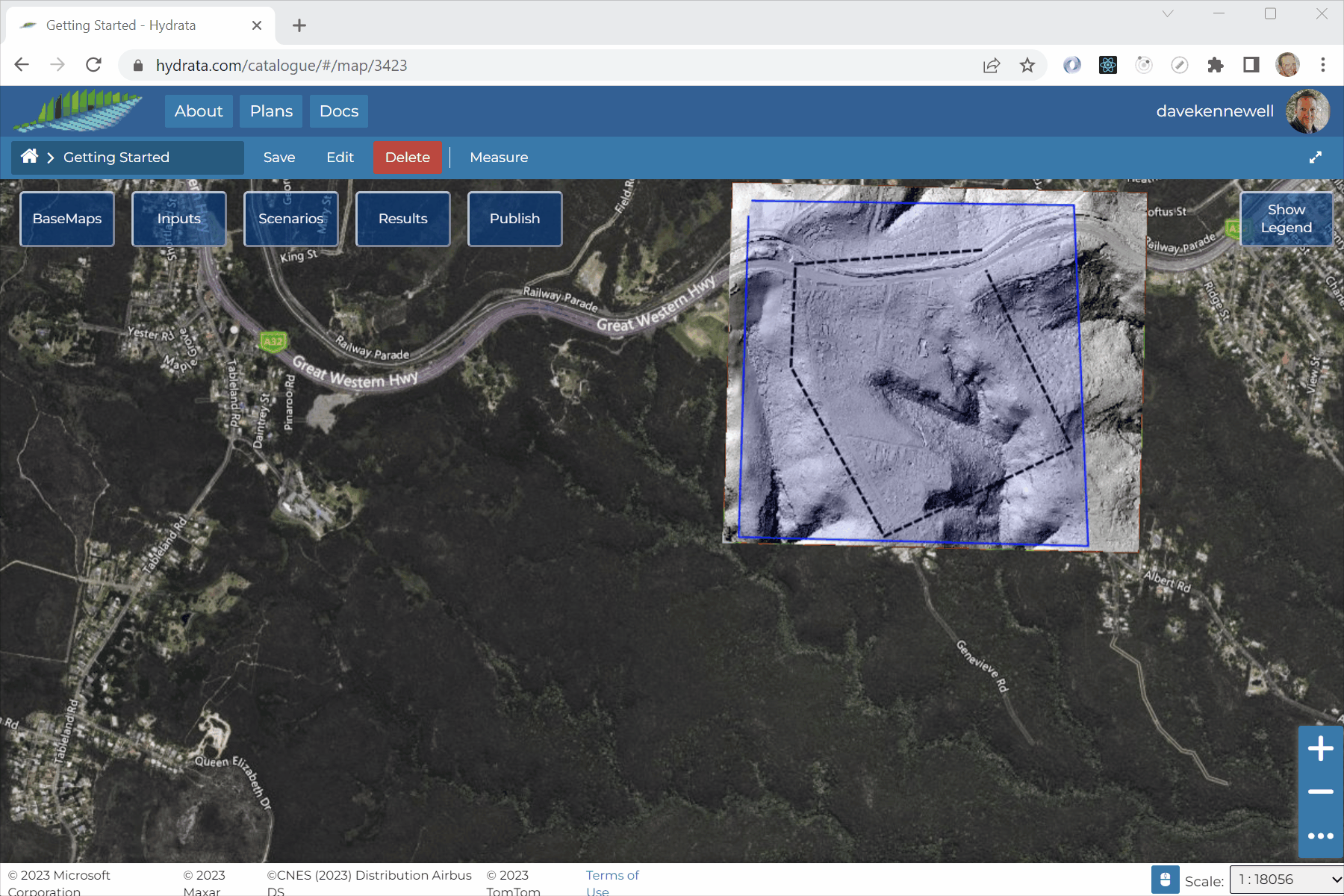This screenshot has width=1344, height=896.
Task: Expand the BaseMaps panel
Action: (x=67, y=219)
